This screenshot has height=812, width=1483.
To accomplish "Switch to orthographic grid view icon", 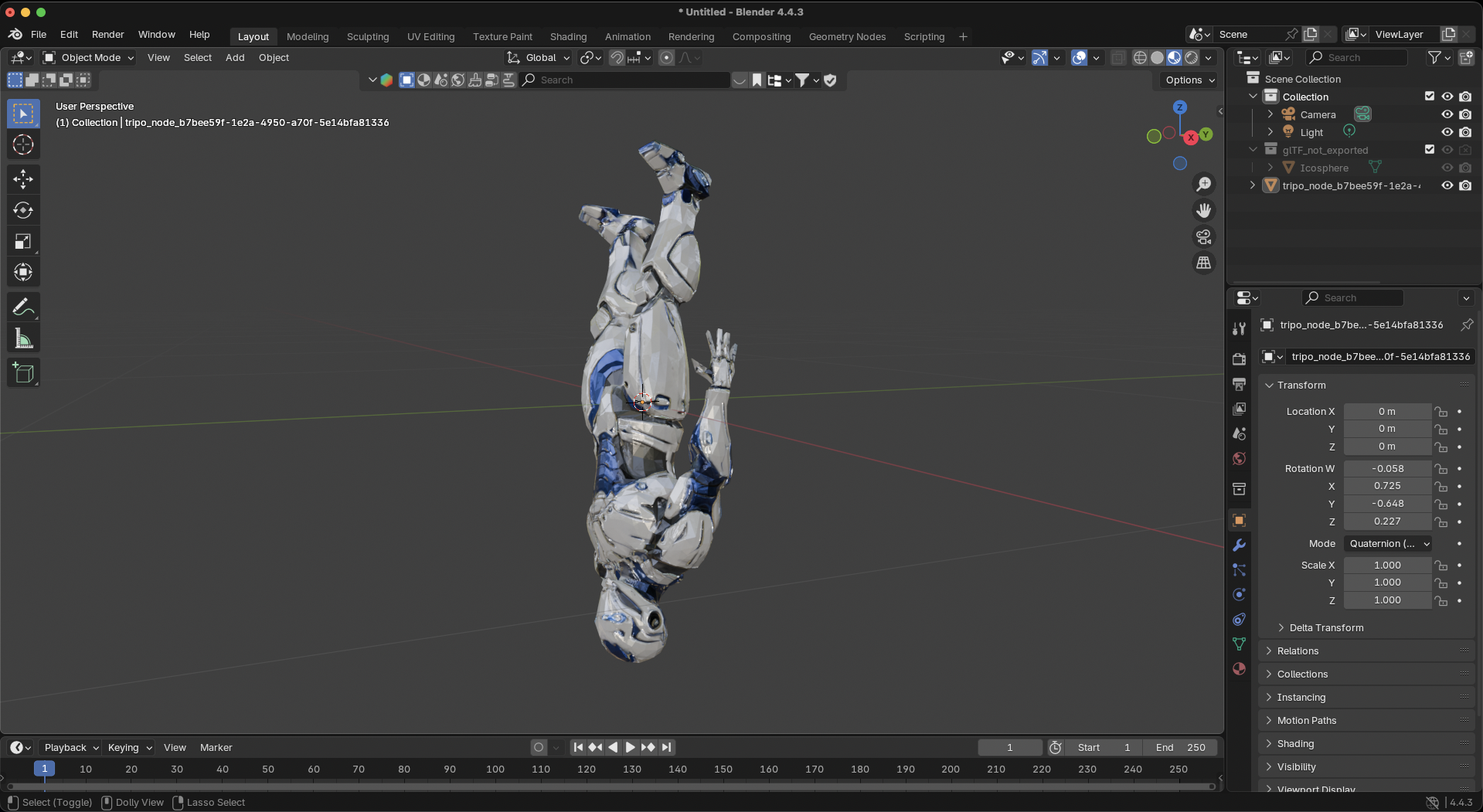I will pyautogui.click(x=1203, y=263).
